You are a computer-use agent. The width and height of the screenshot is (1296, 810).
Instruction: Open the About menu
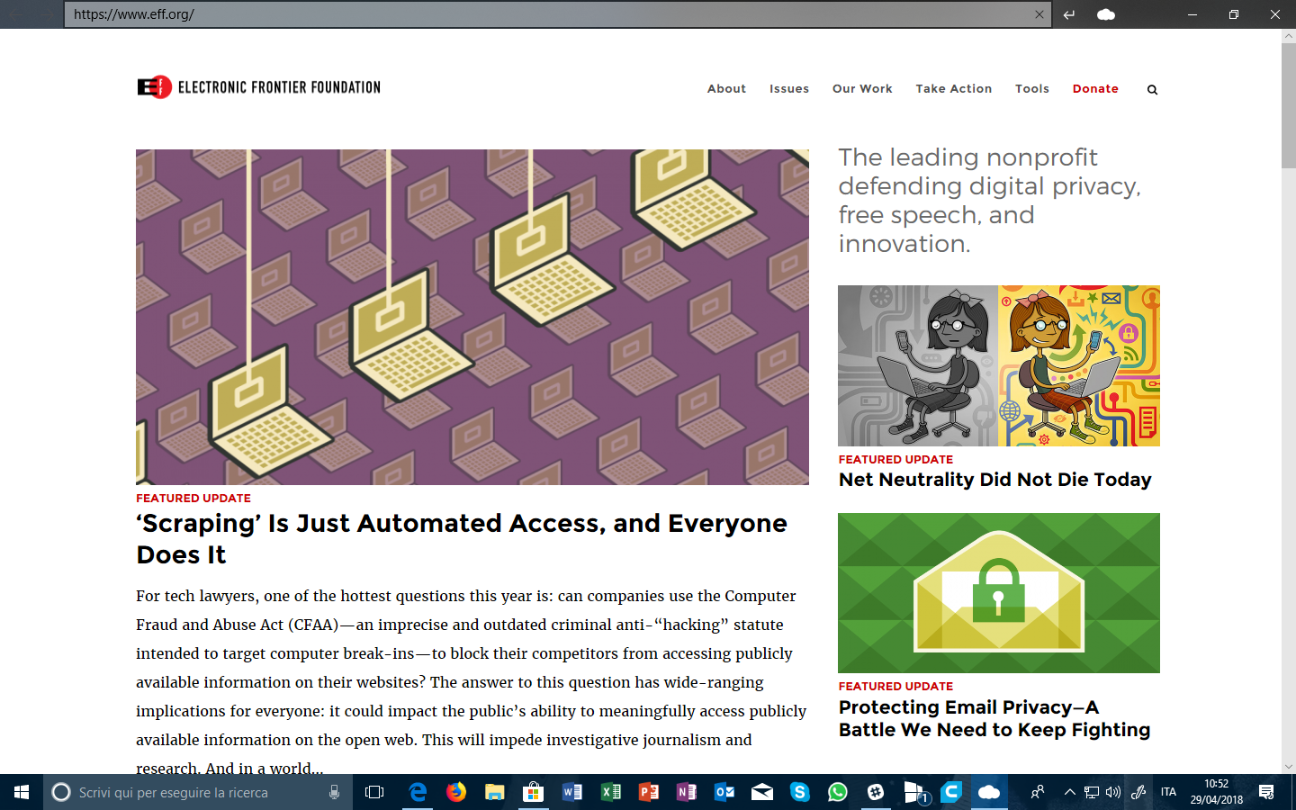tap(726, 89)
